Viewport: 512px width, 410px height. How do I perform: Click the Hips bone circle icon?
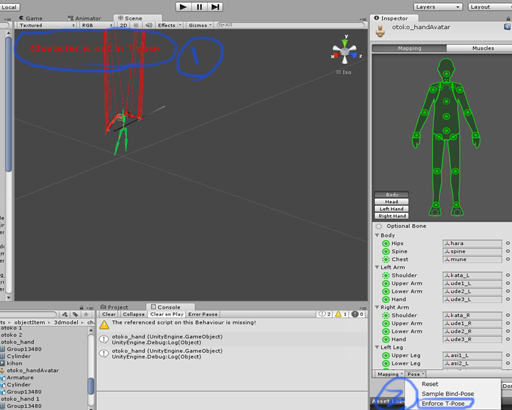click(386, 243)
